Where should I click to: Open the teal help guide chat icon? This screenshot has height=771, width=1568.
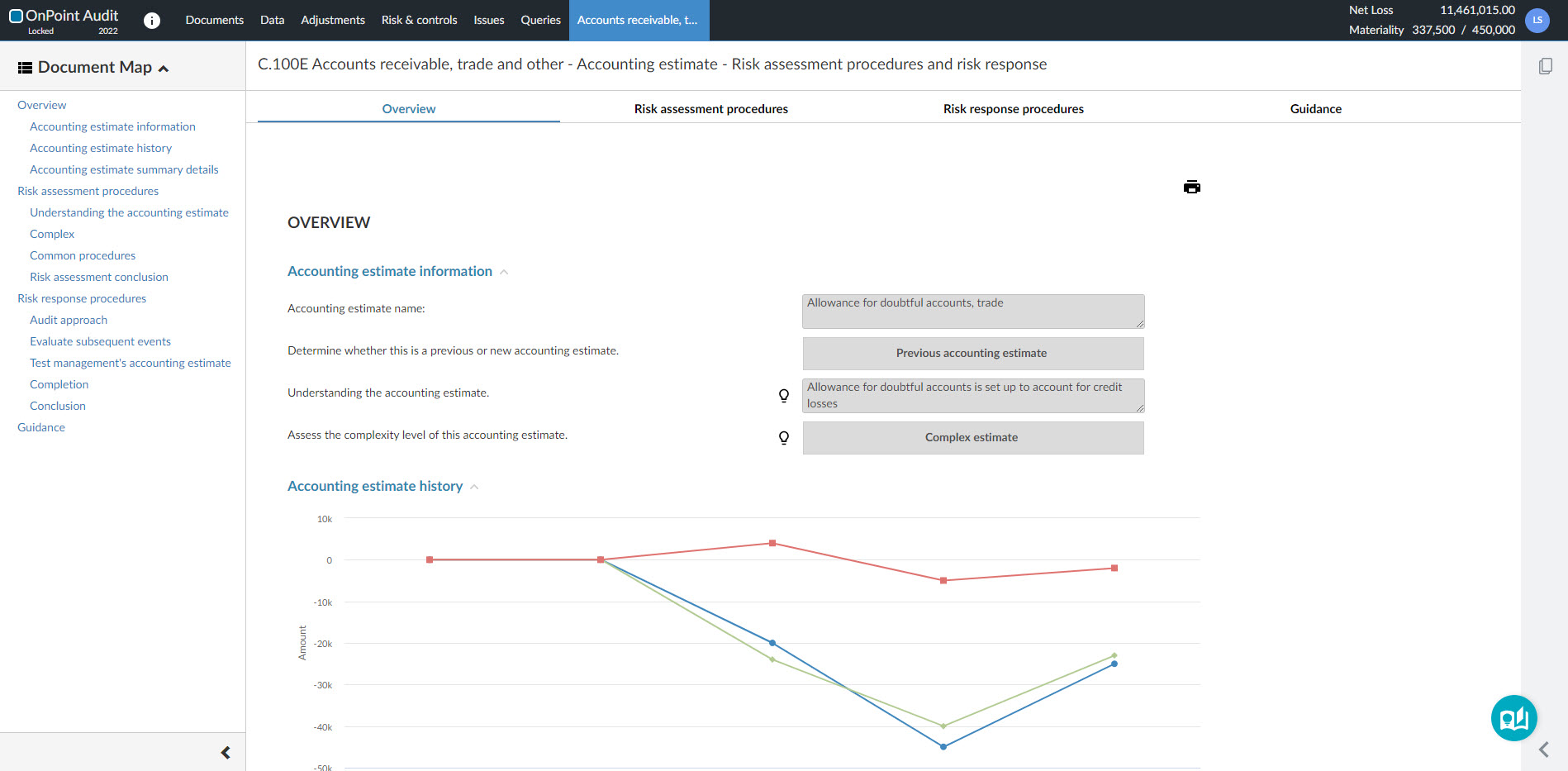1513,718
